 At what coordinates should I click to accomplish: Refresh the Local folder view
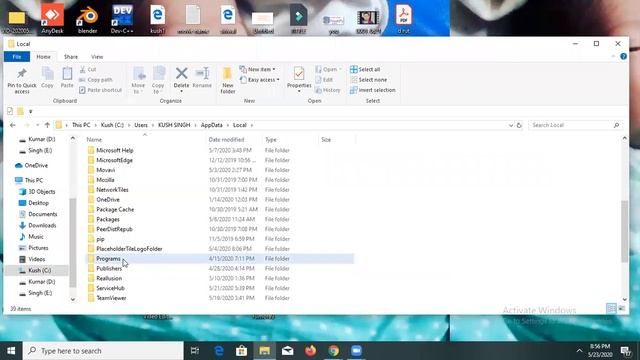(519, 125)
